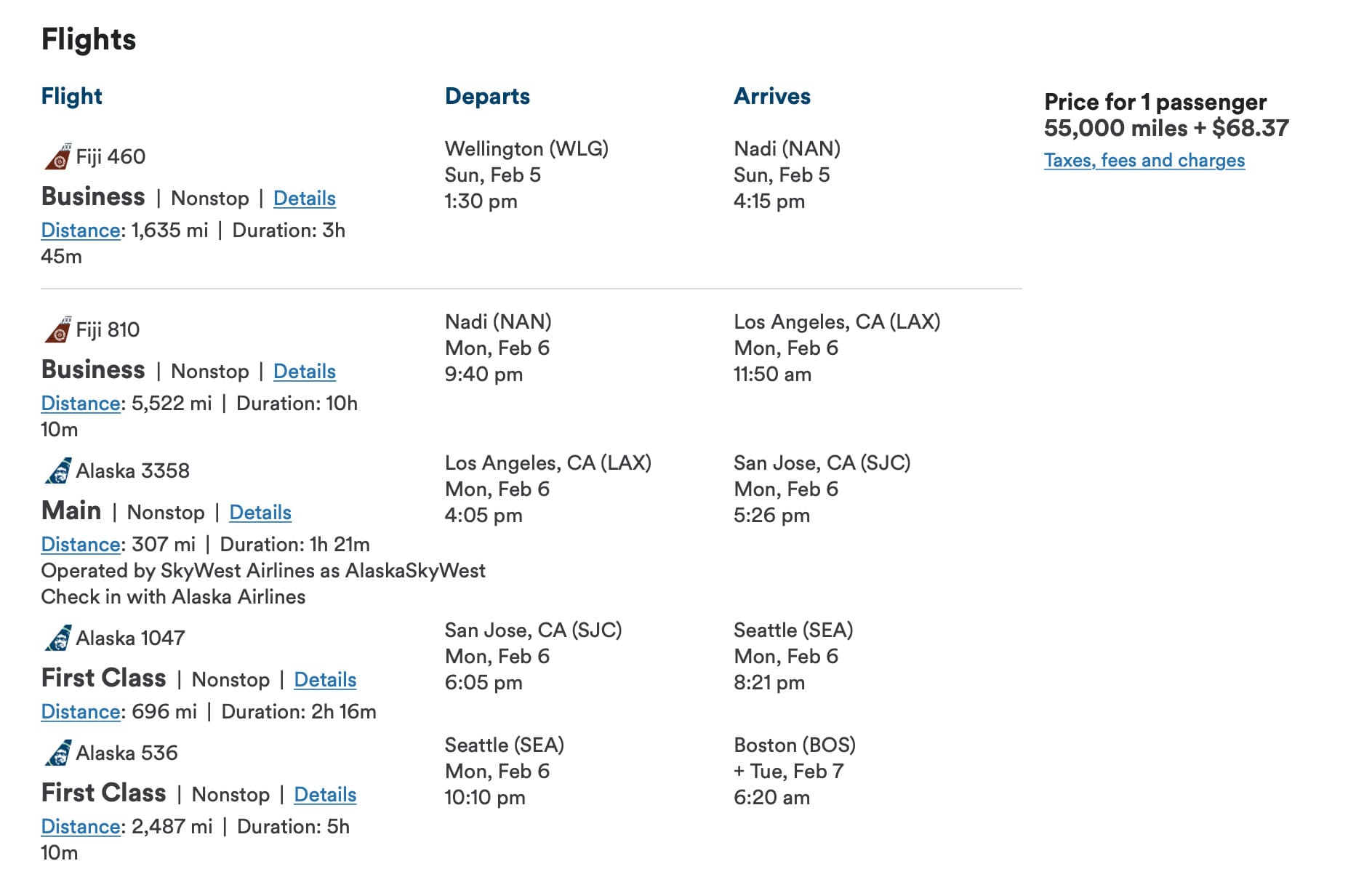The image size is (1372, 893).
Task: Click the Fiji Airways logo beside Fiji 810
Action: coord(57,328)
